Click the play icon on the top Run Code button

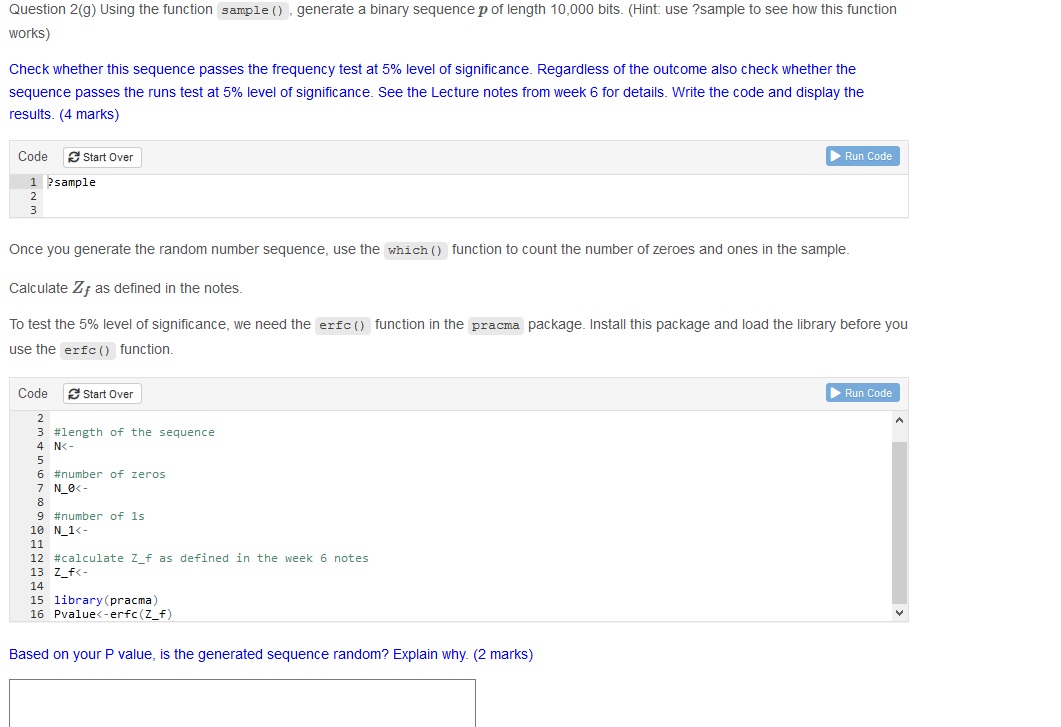click(835, 156)
